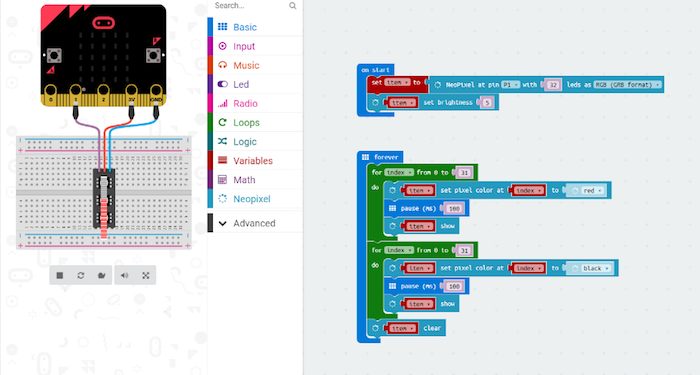The width and height of the screenshot is (700, 375).
Task: Select the 'clear' text on the last block
Action: click(432, 328)
